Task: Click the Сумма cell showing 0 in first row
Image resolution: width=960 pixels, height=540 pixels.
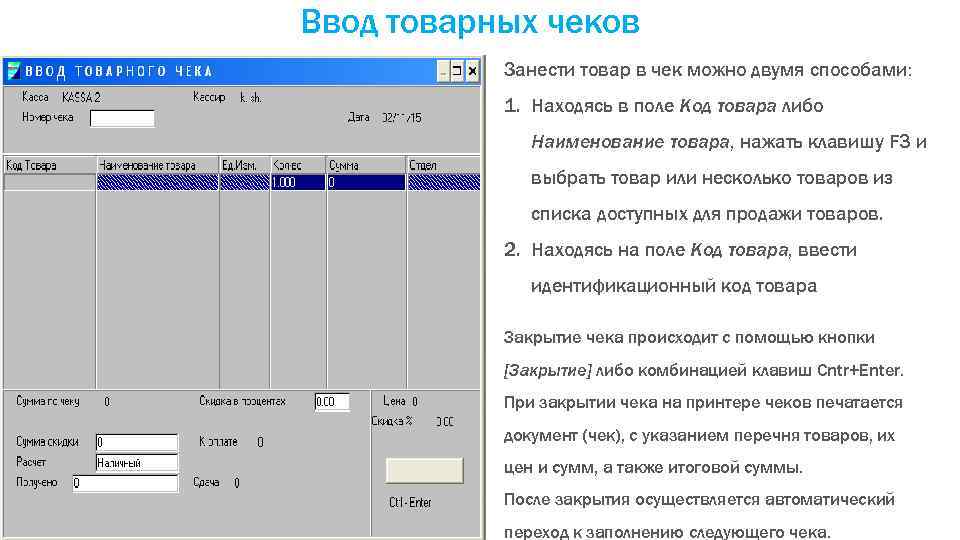Action: tap(366, 182)
